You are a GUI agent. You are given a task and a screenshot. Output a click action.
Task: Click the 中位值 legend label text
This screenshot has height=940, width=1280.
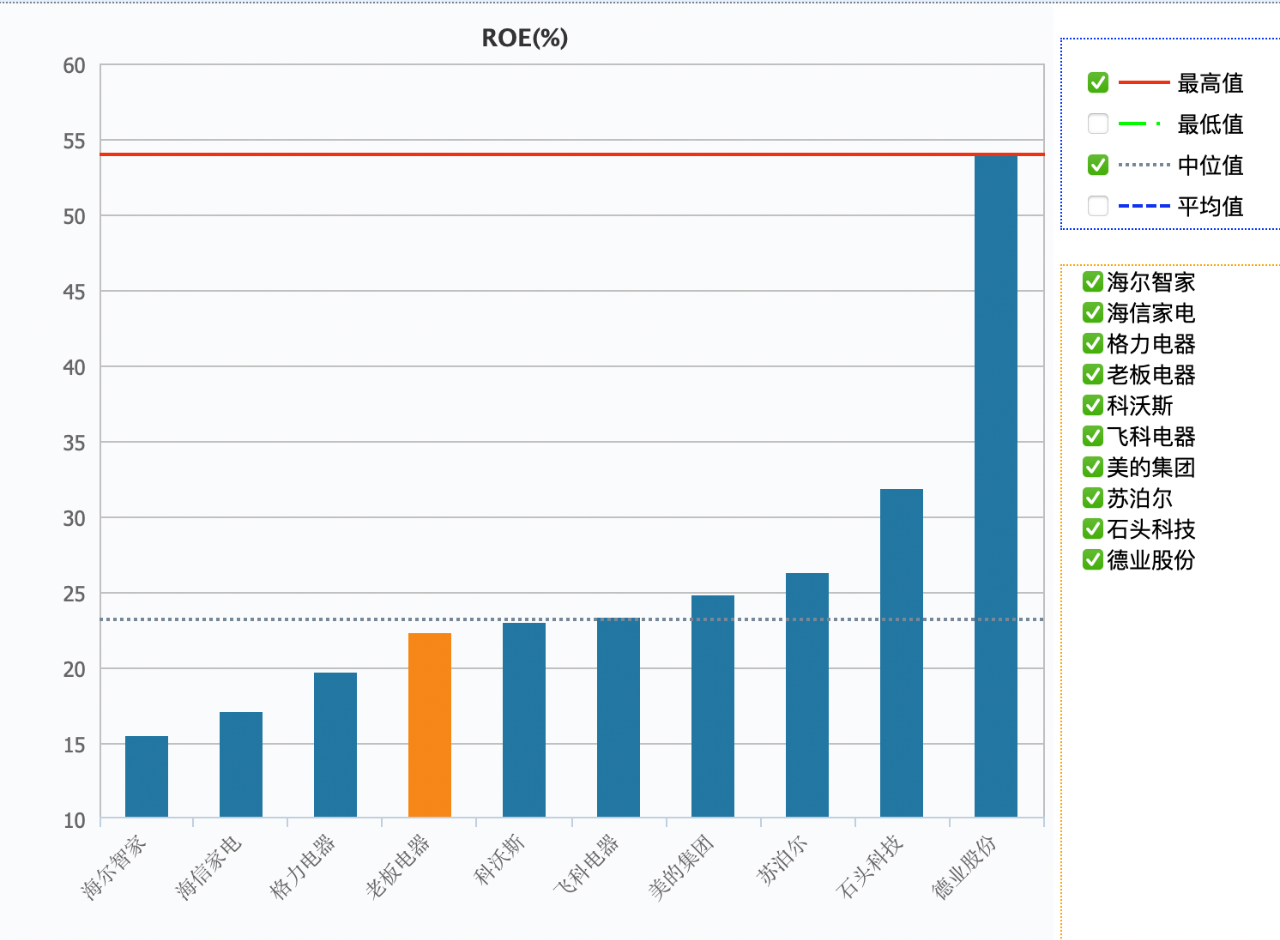click(x=1211, y=165)
